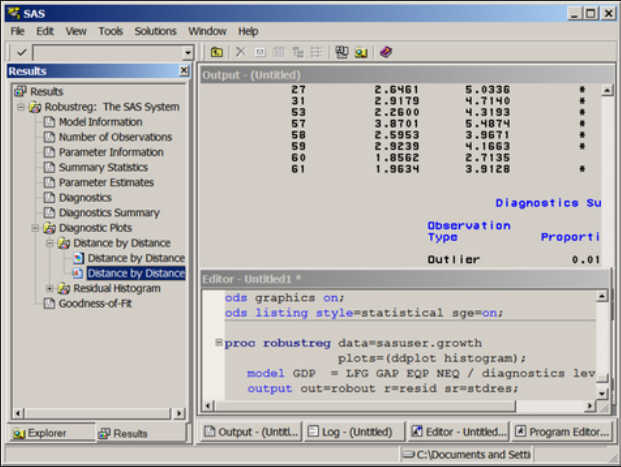621x467 pixels.
Task: Select Robustreg: The SAS System folder
Action: pyautogui.click(x=112, y=107)
